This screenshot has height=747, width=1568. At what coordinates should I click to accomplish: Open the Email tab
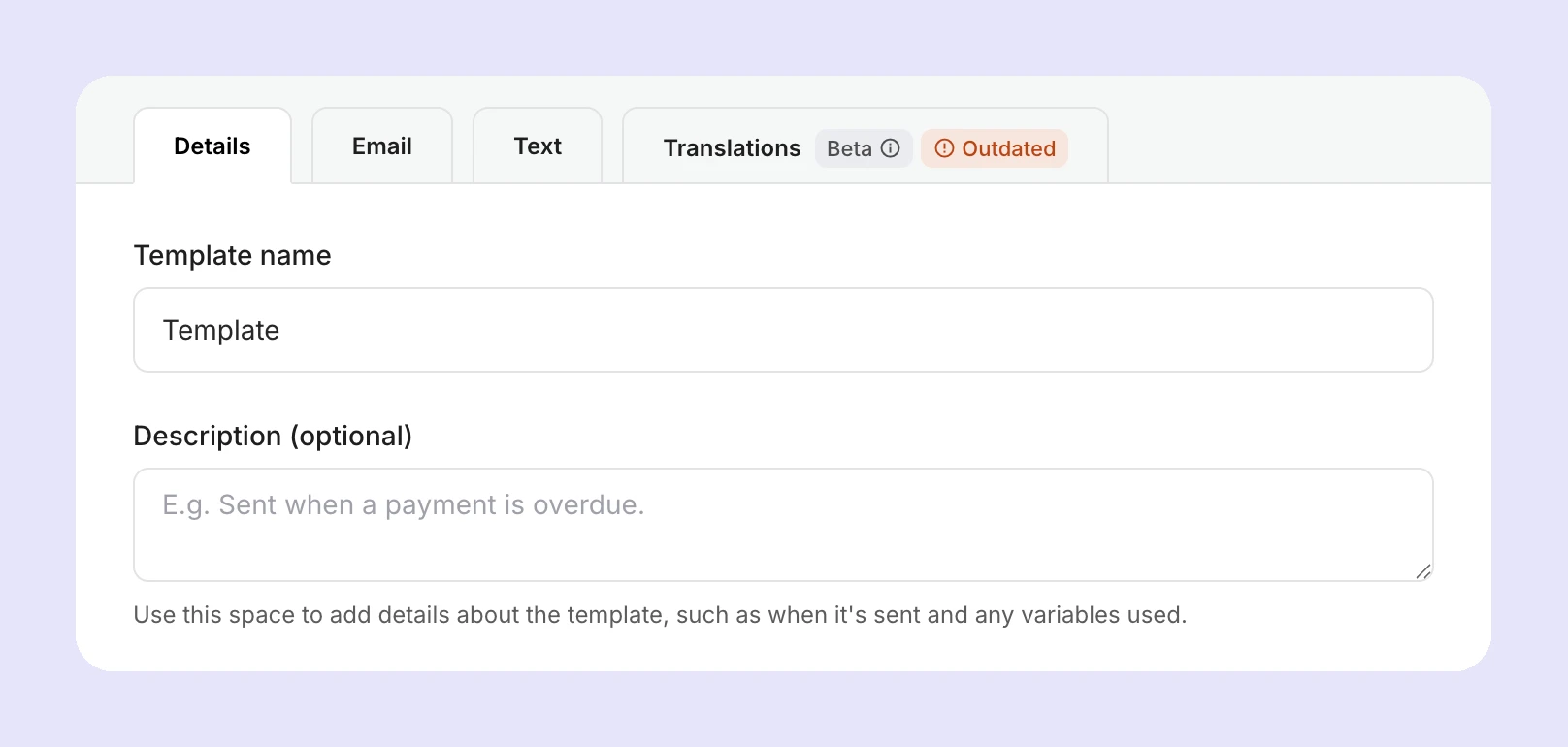(x=382, y=146)
